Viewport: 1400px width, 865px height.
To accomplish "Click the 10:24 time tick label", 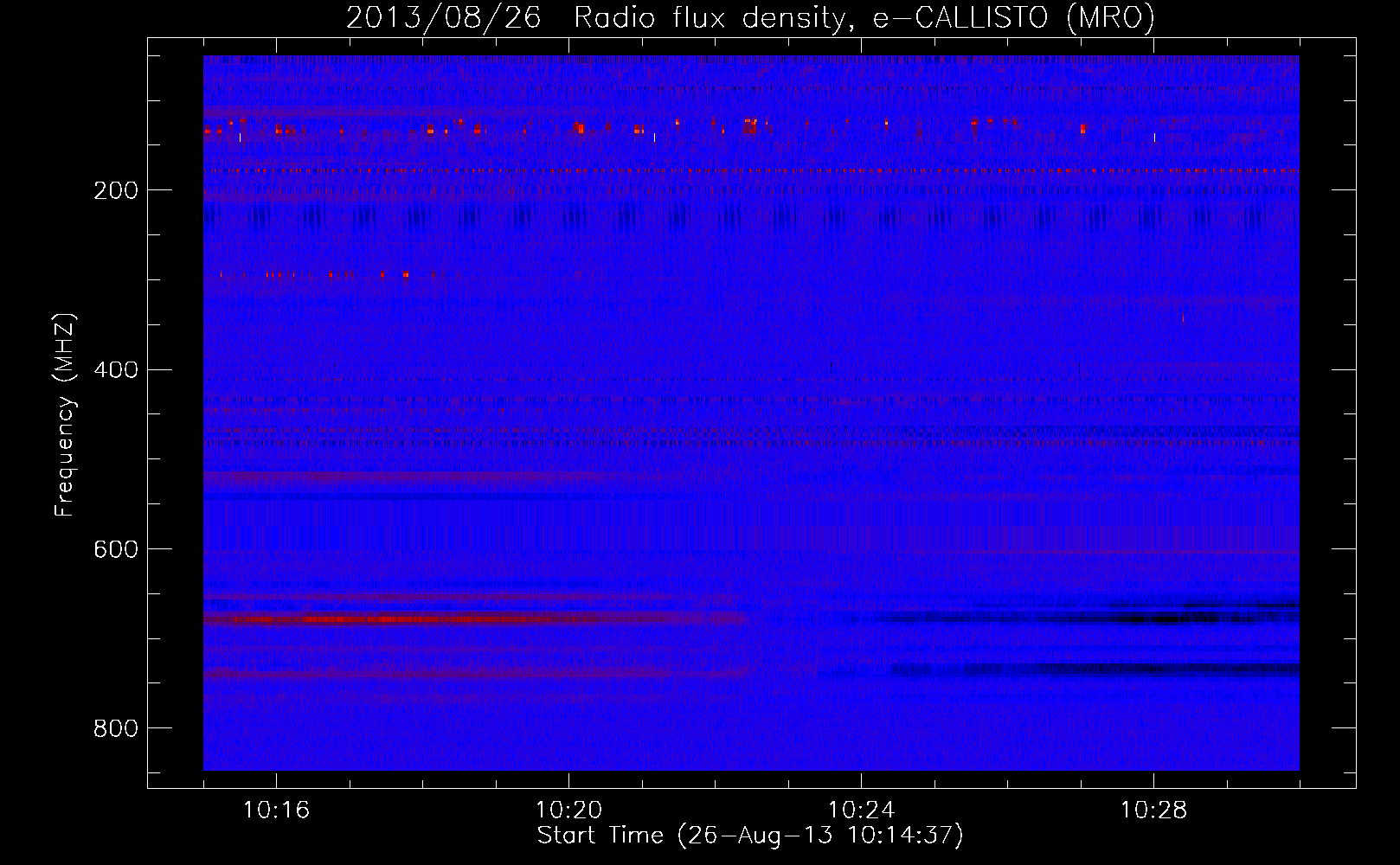I will click(861, 811).
